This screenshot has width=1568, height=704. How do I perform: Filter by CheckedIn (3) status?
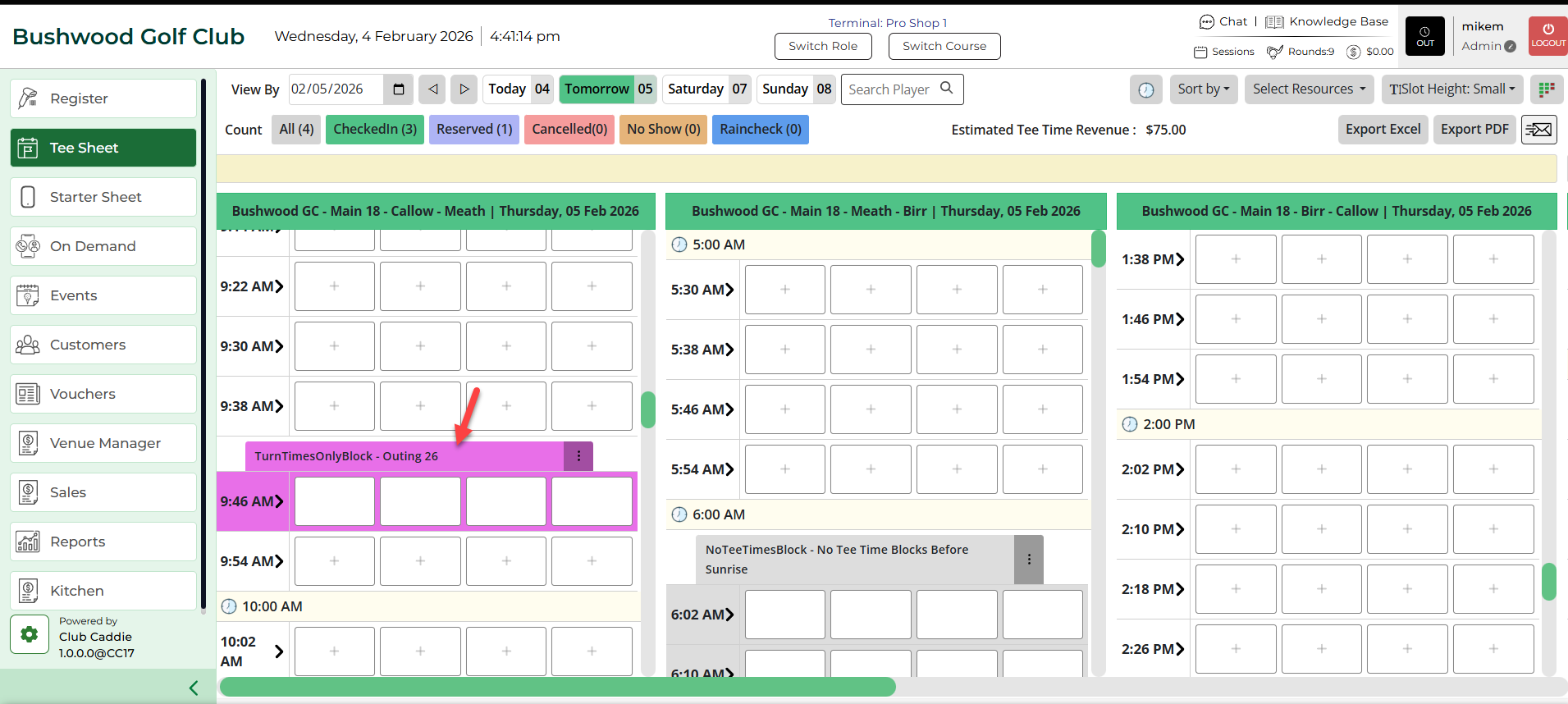(x=375, y=130)
